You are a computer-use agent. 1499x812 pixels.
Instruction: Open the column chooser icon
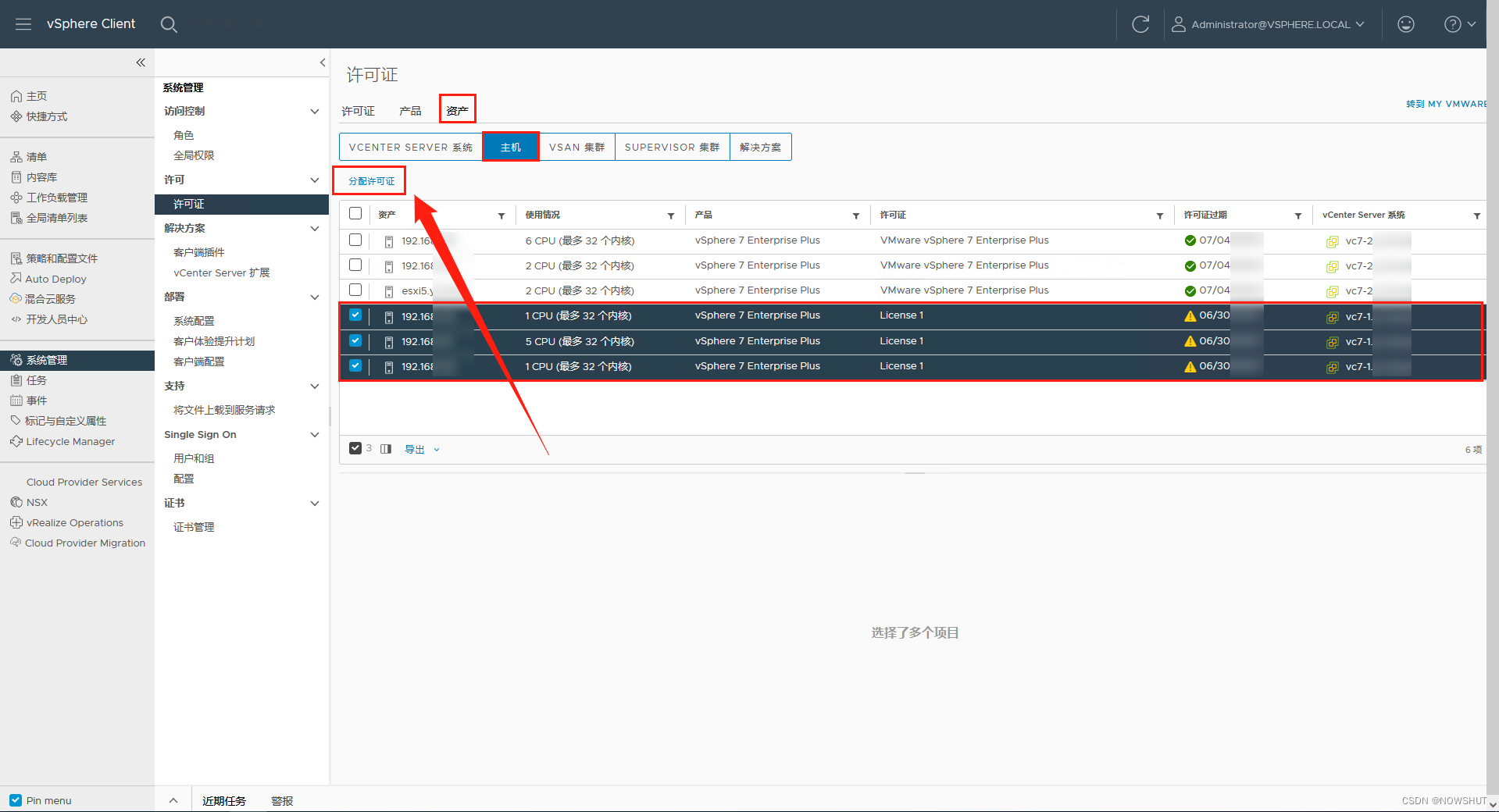click(x=386, y=449)
